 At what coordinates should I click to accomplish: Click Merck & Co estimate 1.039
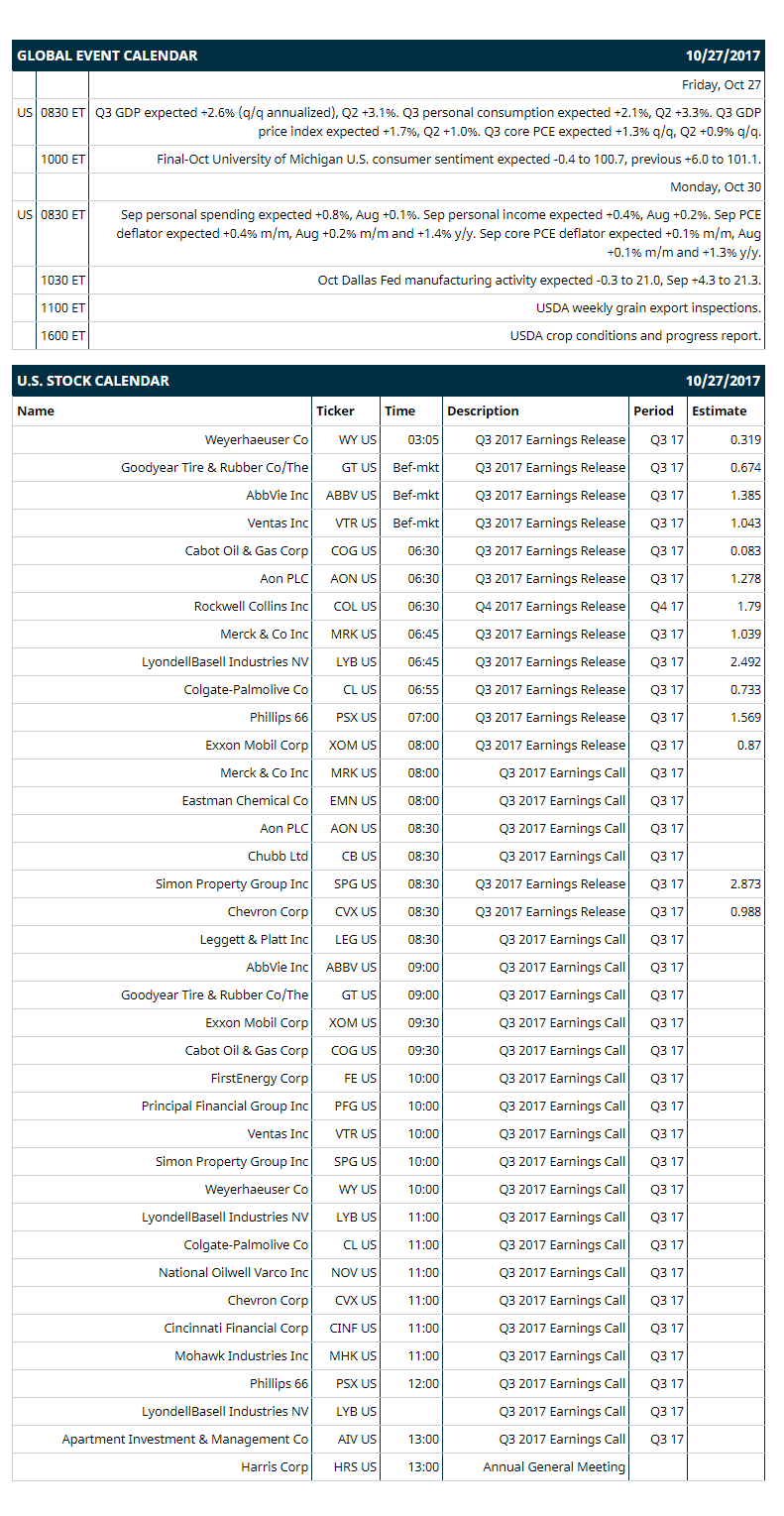tap(745, 634)
